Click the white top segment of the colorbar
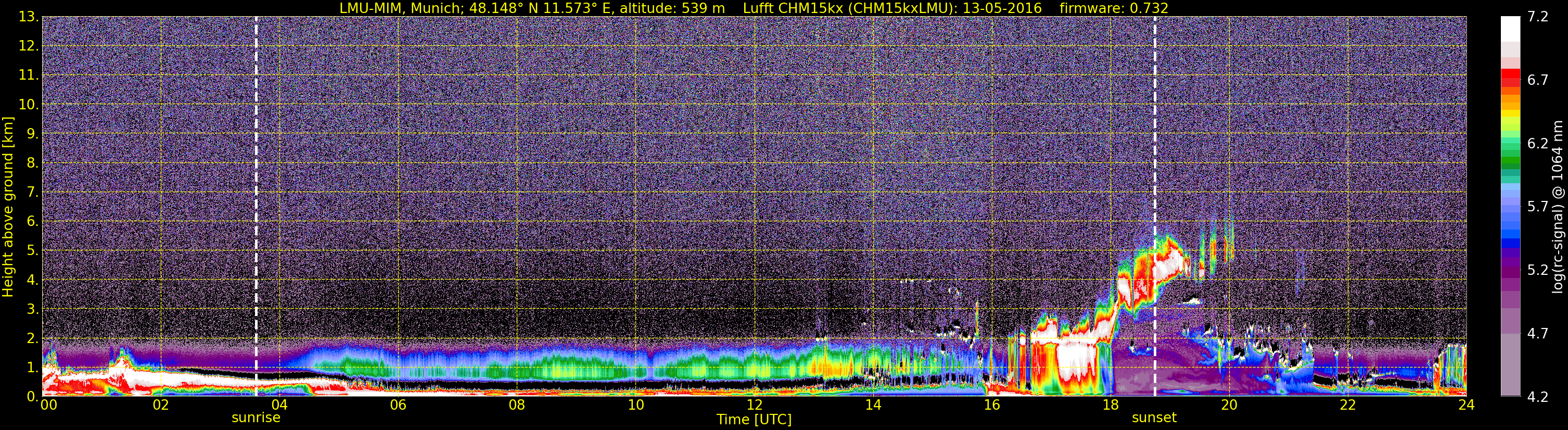The height and width of the screenshot is (430, 1568). pyautogui.click(x=1510, y=29)
